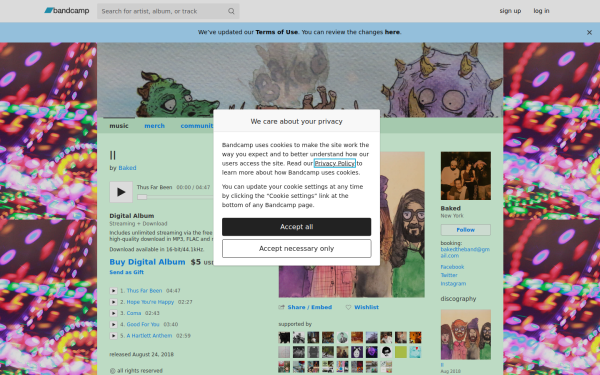600x375 pixels.
Task: Play track 1 Thus Far Been
Action: [x=113, y=291]
